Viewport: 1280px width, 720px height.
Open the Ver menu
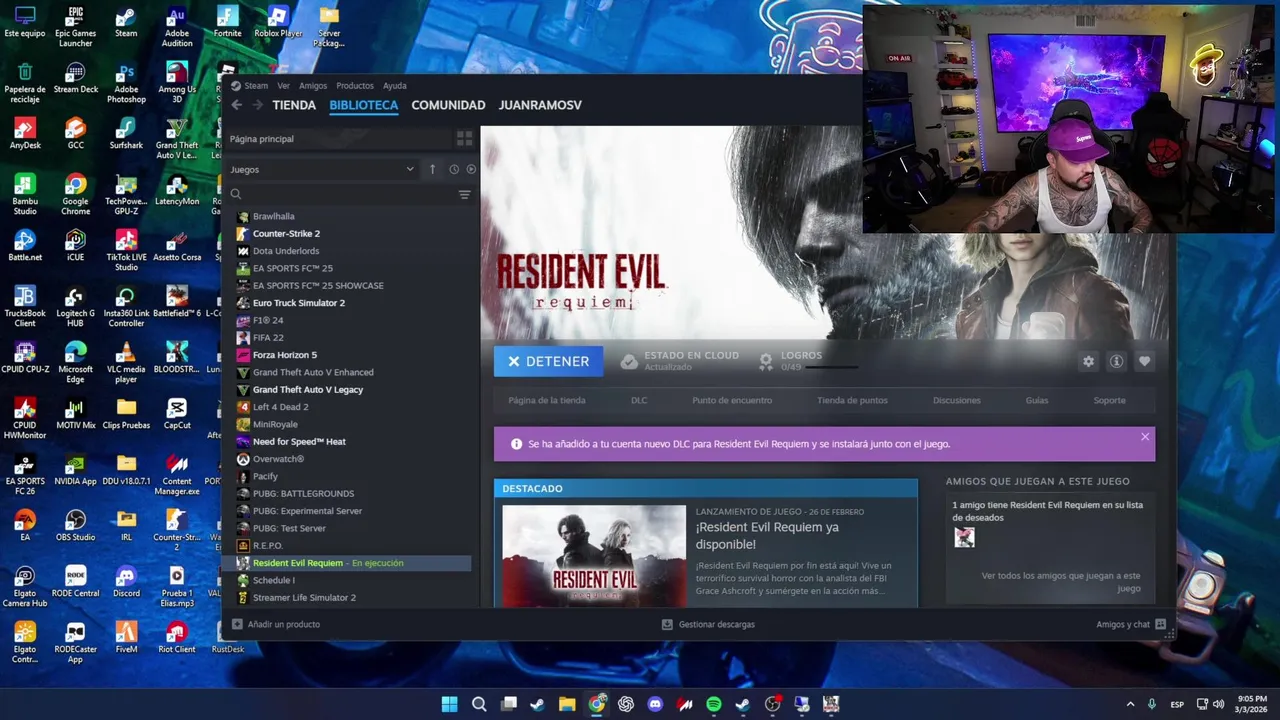coord(283,86)
